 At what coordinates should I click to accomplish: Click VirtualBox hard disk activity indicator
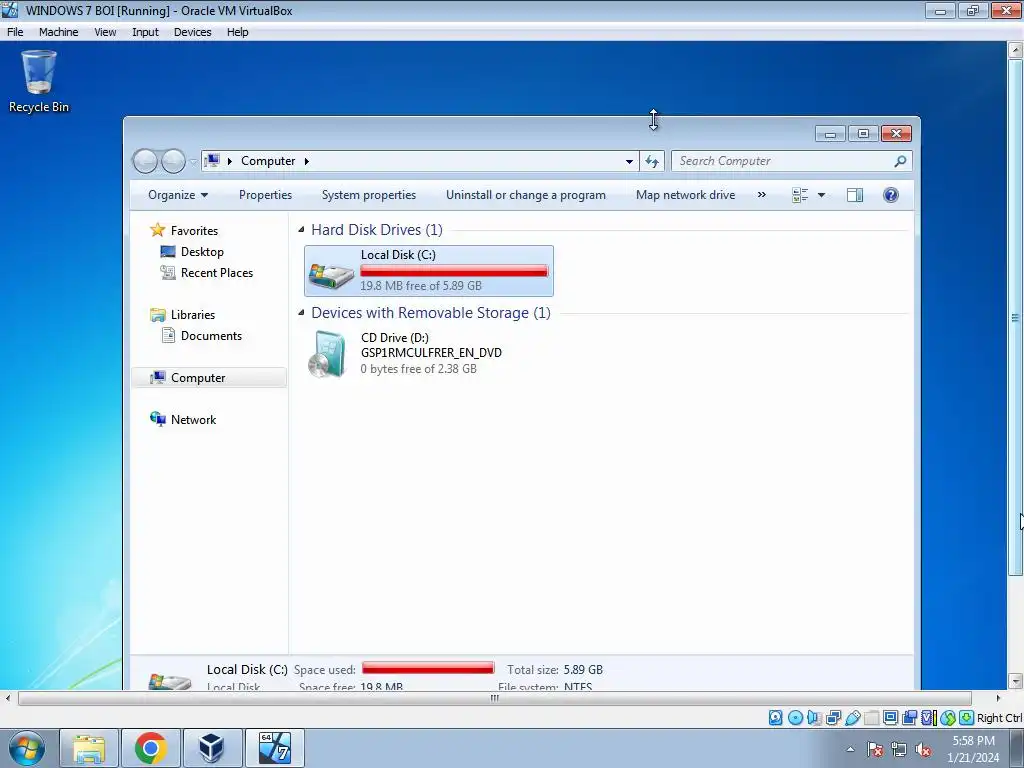pyautogui.click(x=775, y=718)
